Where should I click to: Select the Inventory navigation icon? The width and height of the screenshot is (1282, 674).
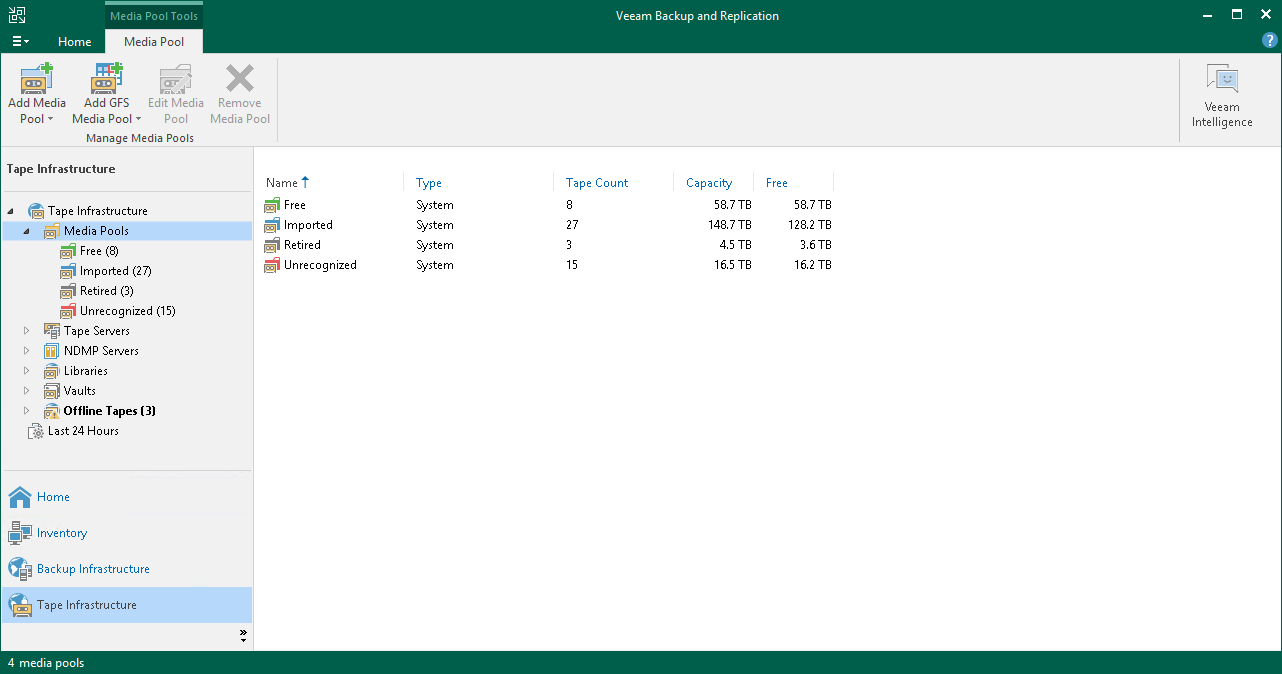coord(18,532)
